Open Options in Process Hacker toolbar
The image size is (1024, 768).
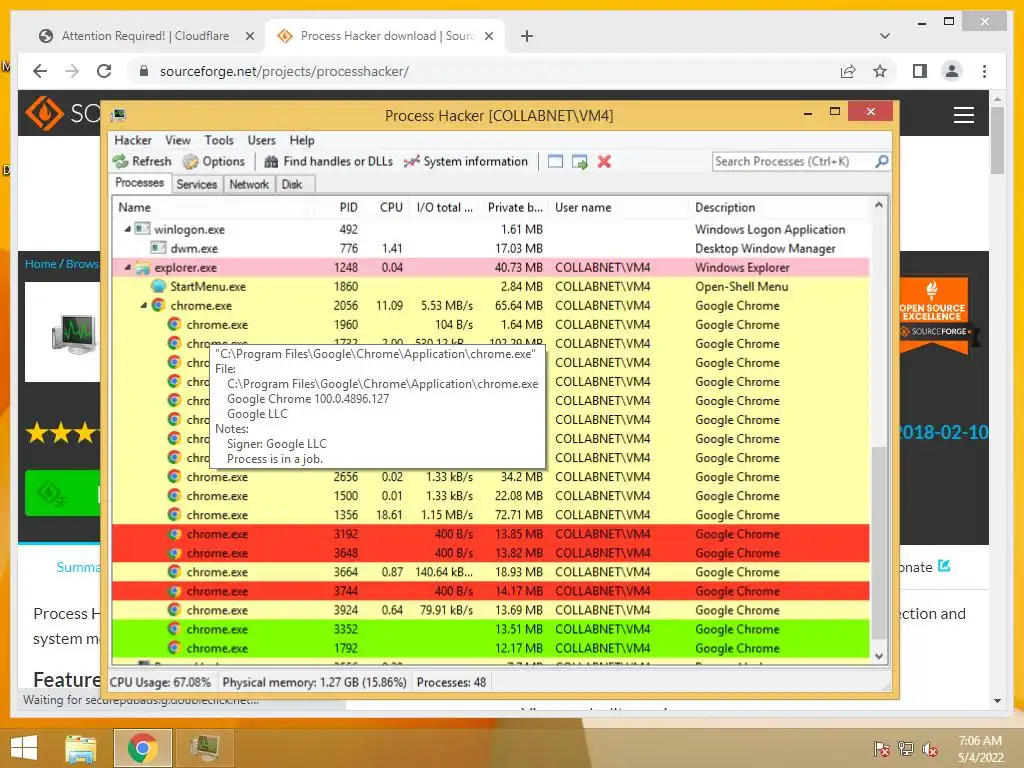(214, 161)
